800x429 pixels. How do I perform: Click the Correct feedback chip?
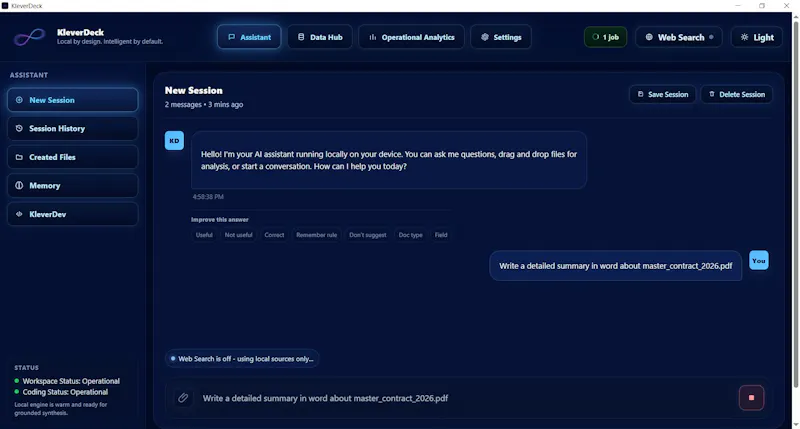274,235
